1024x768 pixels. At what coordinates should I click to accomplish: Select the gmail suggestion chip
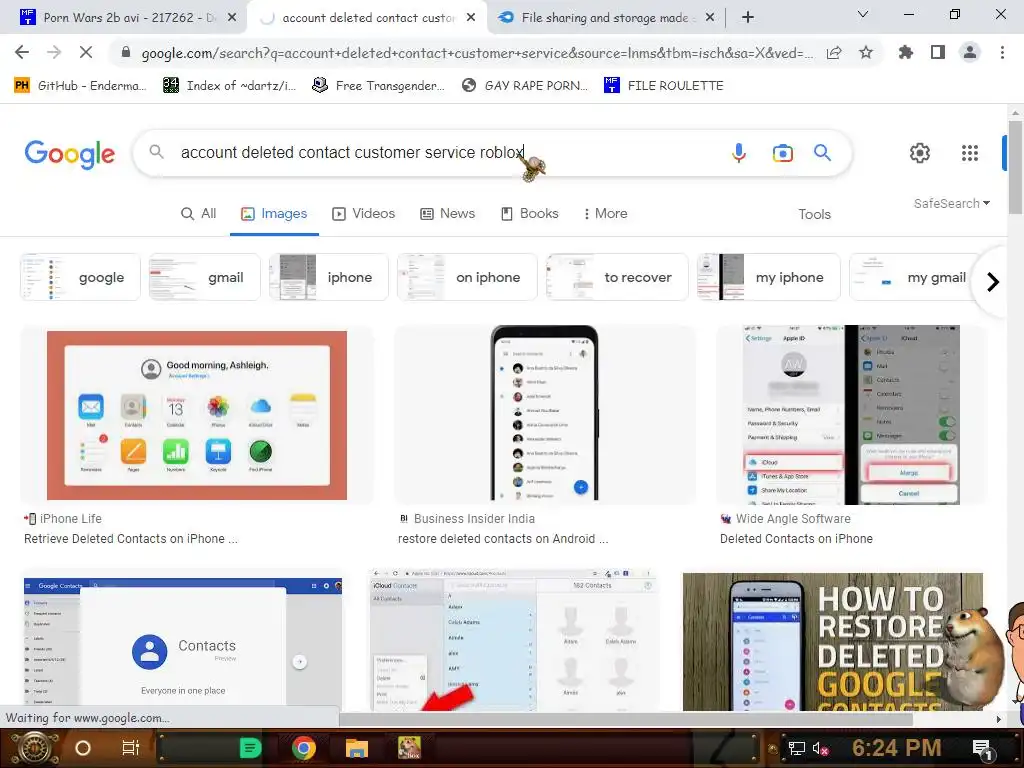204,277
